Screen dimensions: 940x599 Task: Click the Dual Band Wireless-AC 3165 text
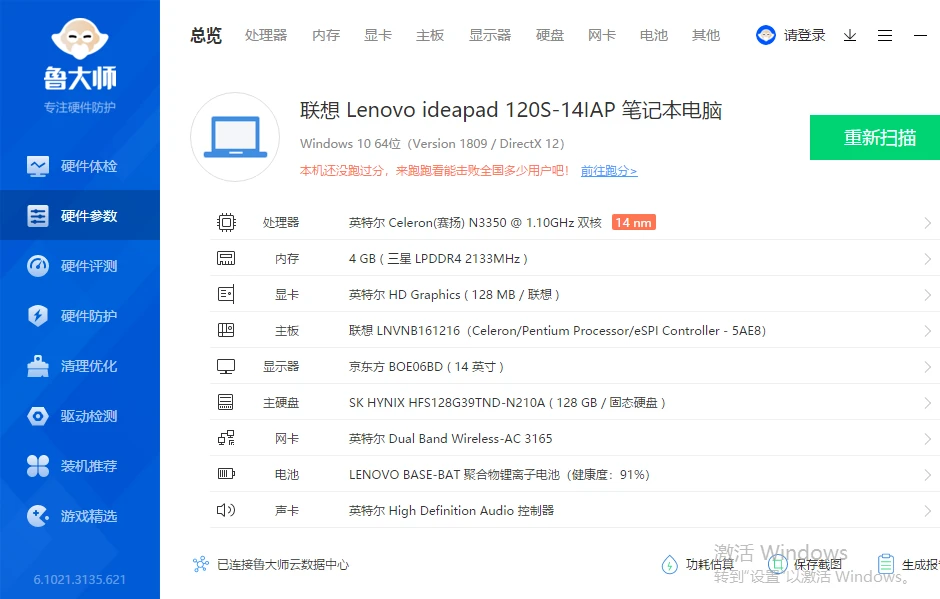coord(451,438)
